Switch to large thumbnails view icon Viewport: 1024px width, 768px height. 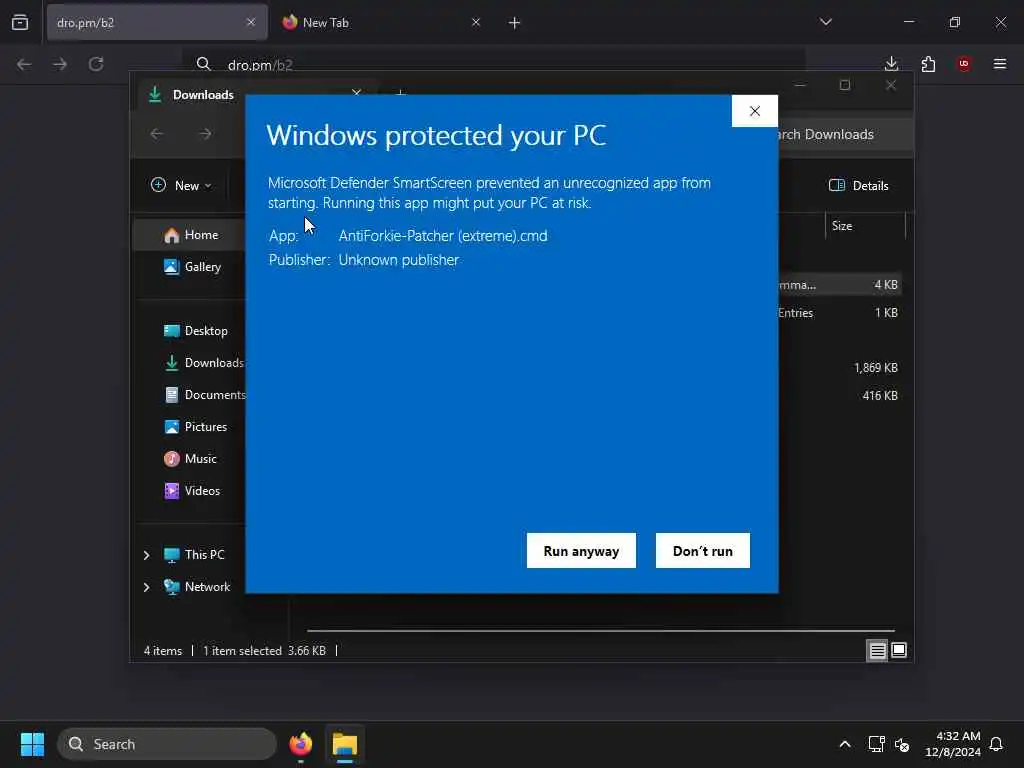(x=899, y=650)
